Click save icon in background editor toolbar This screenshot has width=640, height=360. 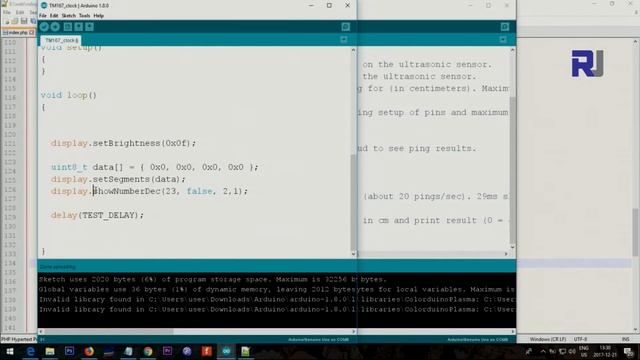pos(24,21)
